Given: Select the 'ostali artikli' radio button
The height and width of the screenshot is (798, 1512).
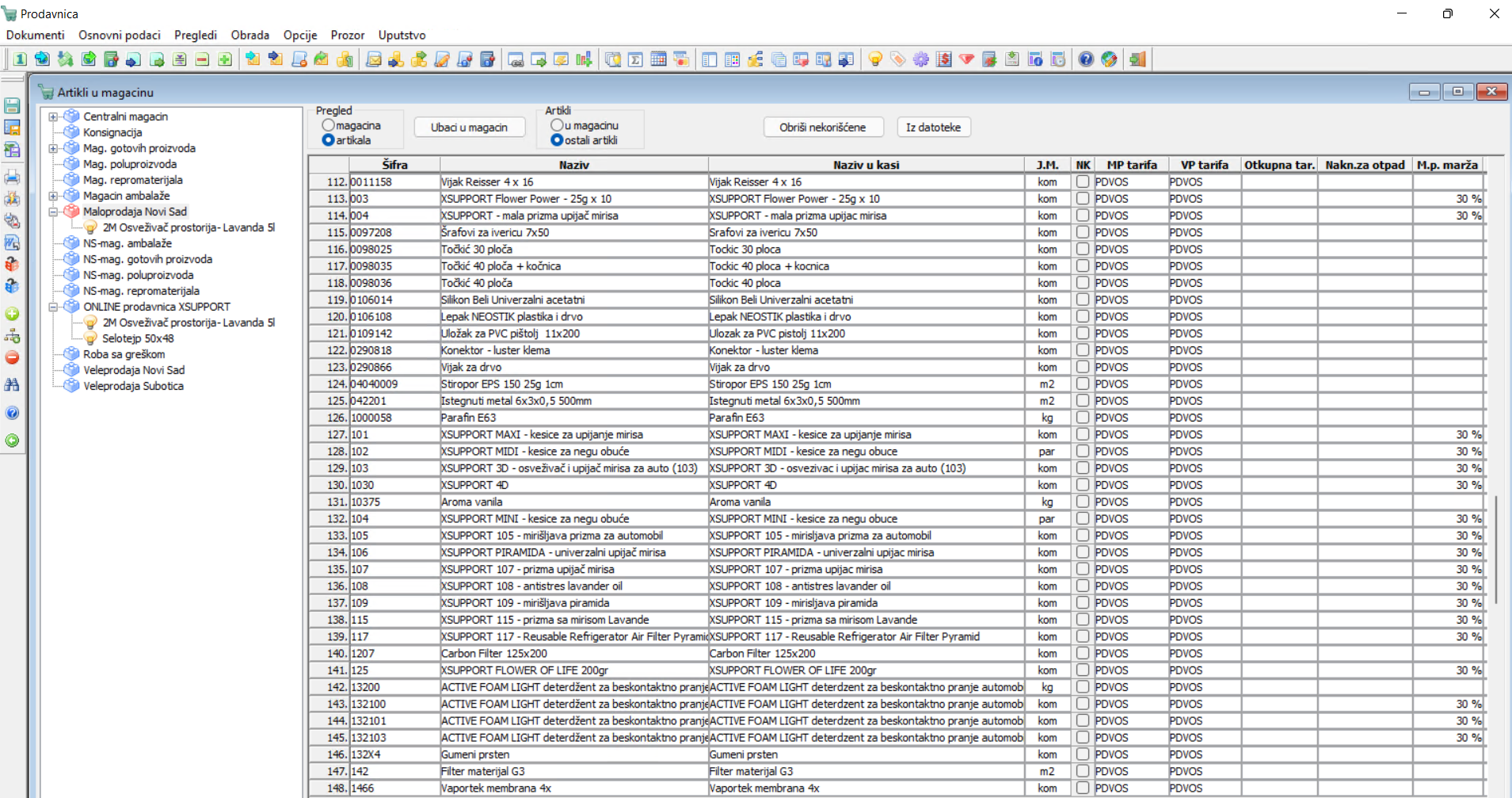Looking at the screenshot, I should tap(557, 140).
